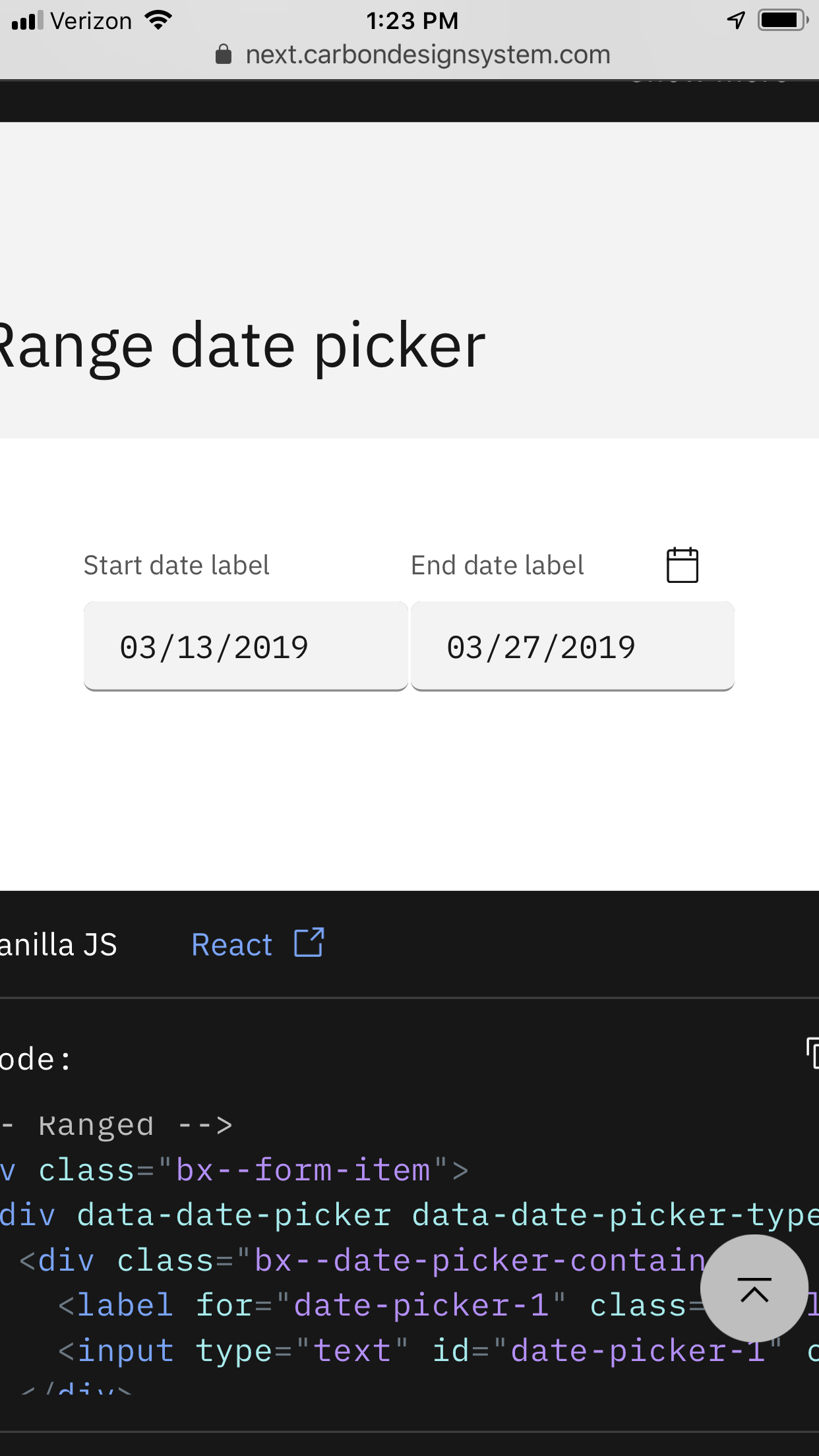Screen dimensions: 819x1456
Task: Tap the 1:23 PM clock in status bar
Action: (412, 21)
